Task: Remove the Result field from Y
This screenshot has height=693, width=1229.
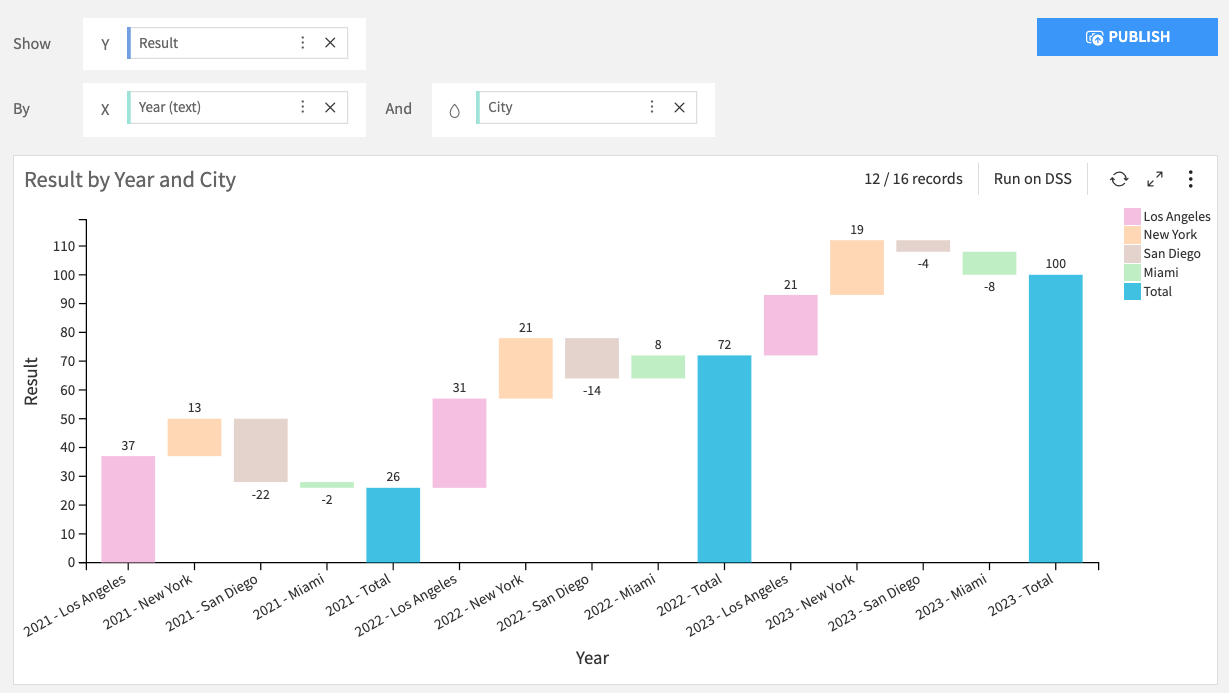Action: pyautogui.click(x=330, y=43)
